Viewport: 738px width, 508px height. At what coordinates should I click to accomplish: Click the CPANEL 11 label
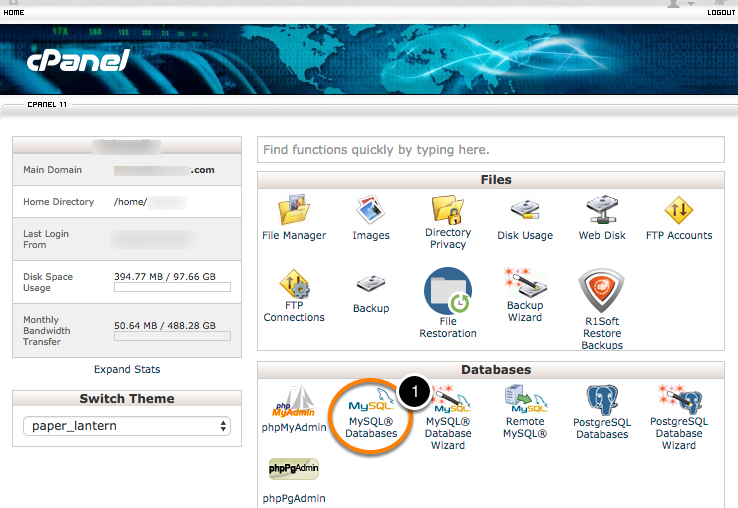pyautogui.click(x=47, y=105)
